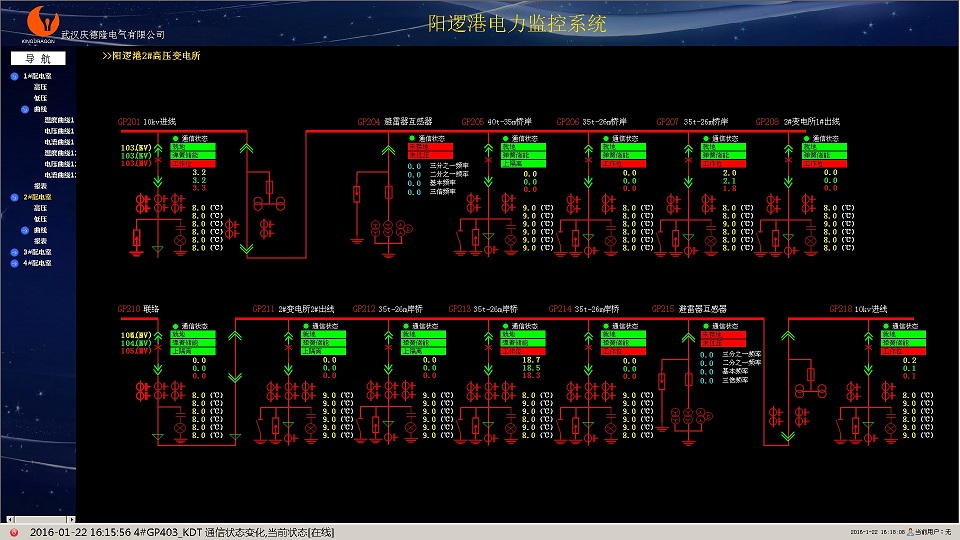Image resolution: width=960 pixels, height=540 pixels.
Task: Click the GP218 10kv进线 panel title
Action: pos(858,309)
